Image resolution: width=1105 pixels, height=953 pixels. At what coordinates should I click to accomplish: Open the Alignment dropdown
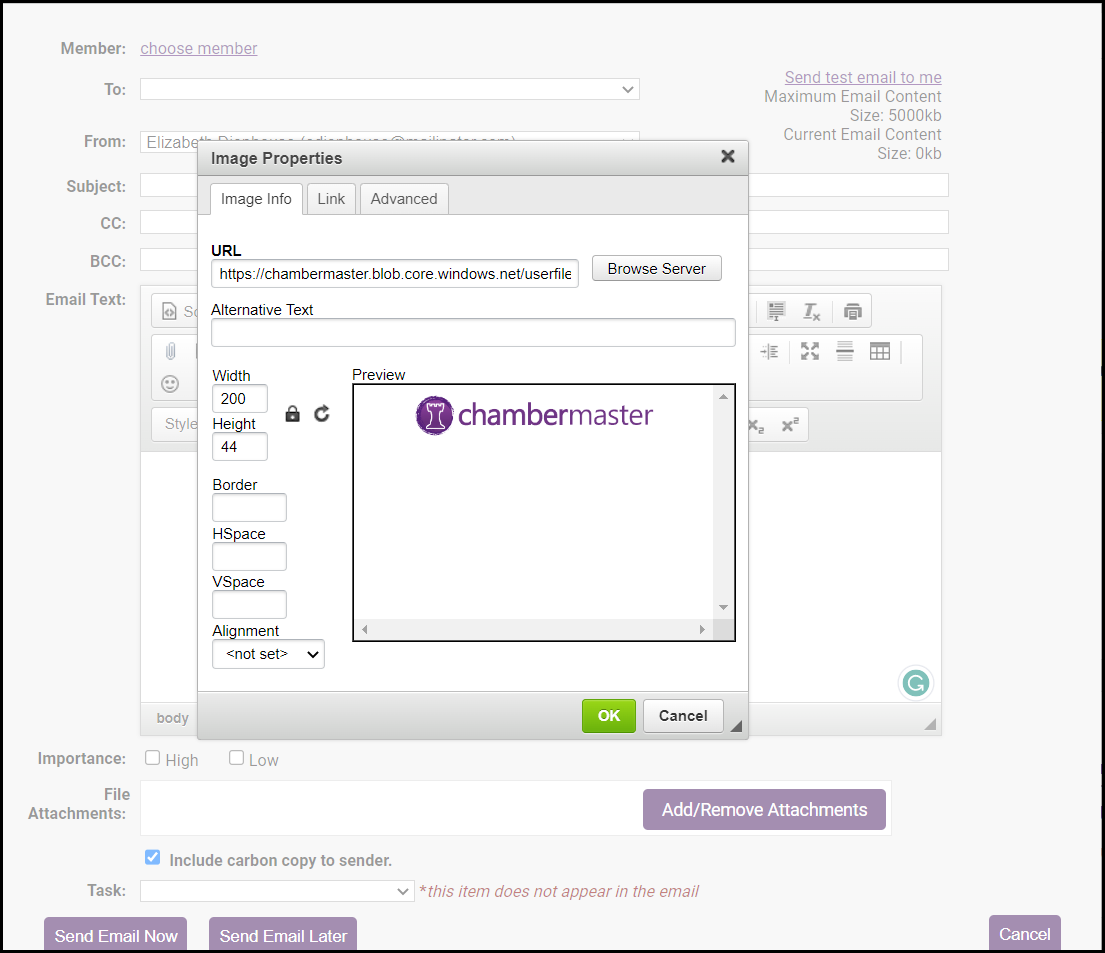(268, 654)
